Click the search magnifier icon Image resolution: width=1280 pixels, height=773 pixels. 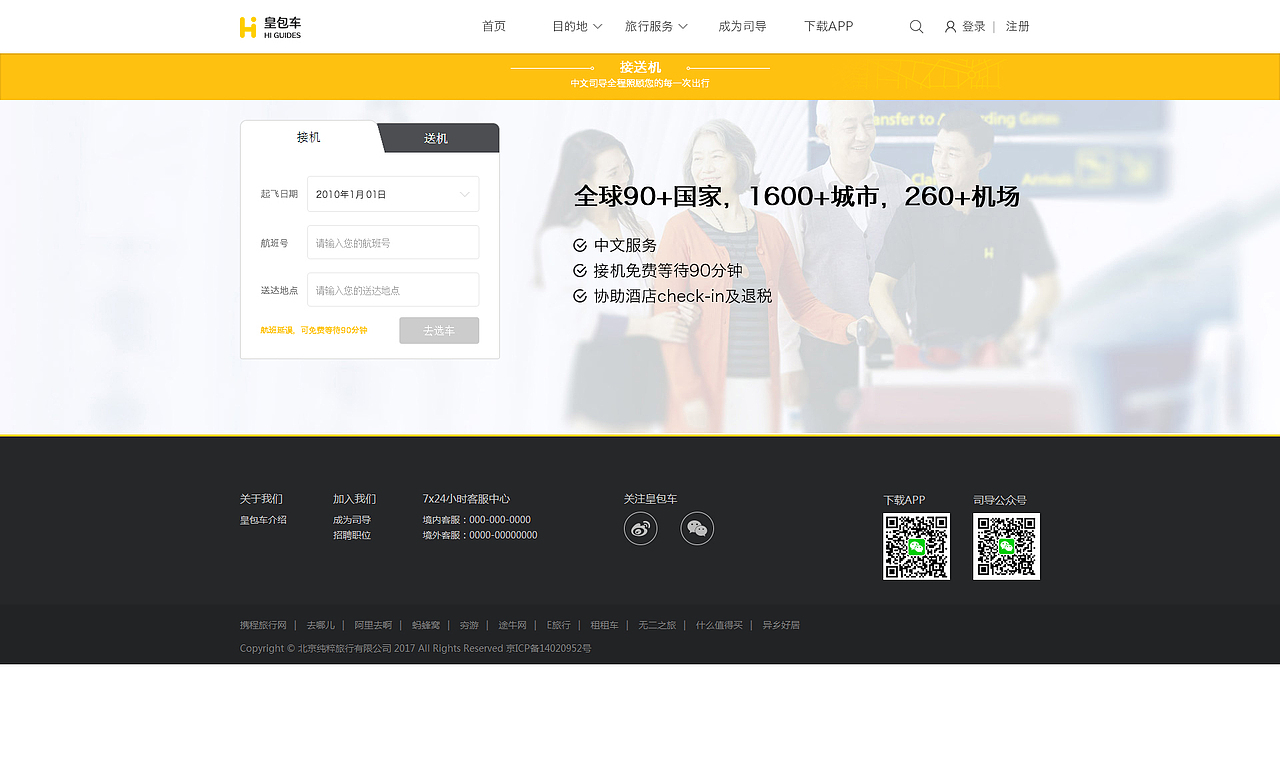pos(916,26)
